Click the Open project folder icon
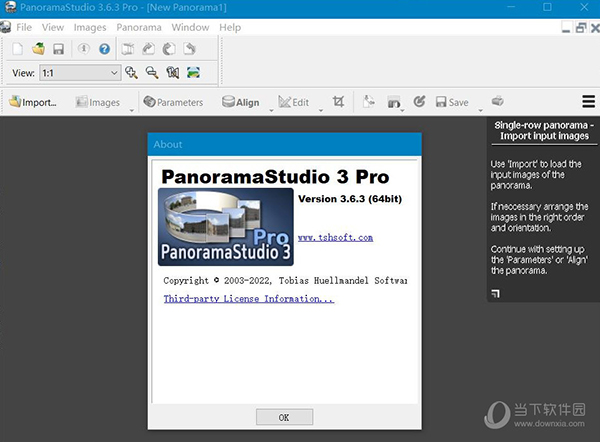The width and height of the screenshot is (600, 442). pyautogui.click(x=38, y=48)
